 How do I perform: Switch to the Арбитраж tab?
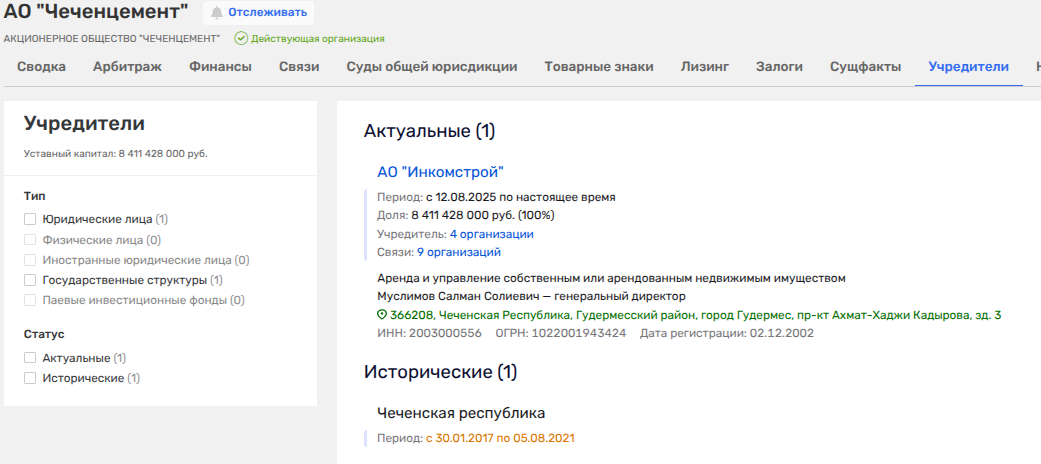pyautogui.click(x=127, y=67)
